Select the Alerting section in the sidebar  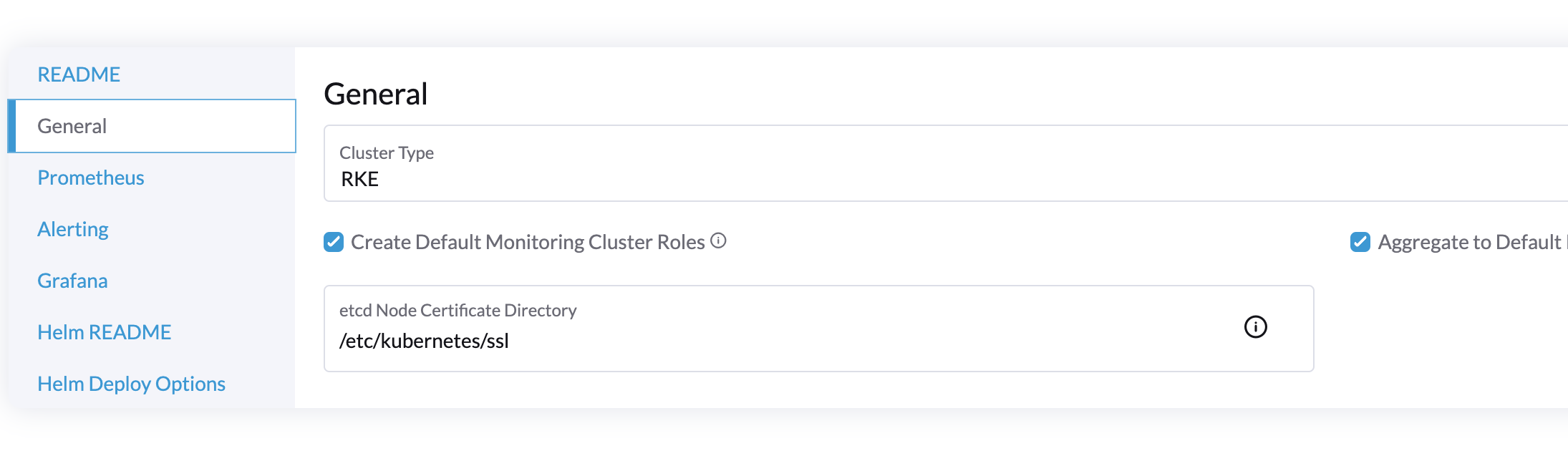[72, 229]
